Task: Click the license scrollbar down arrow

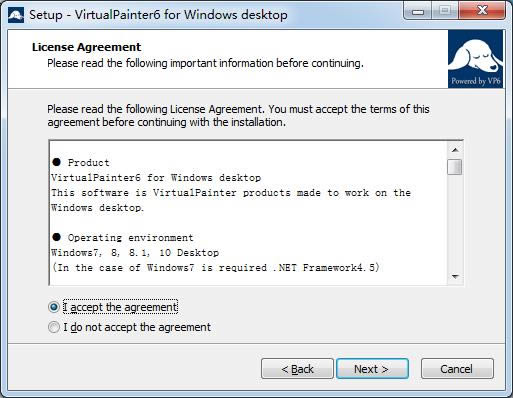Action: click(x=455, y=276)
